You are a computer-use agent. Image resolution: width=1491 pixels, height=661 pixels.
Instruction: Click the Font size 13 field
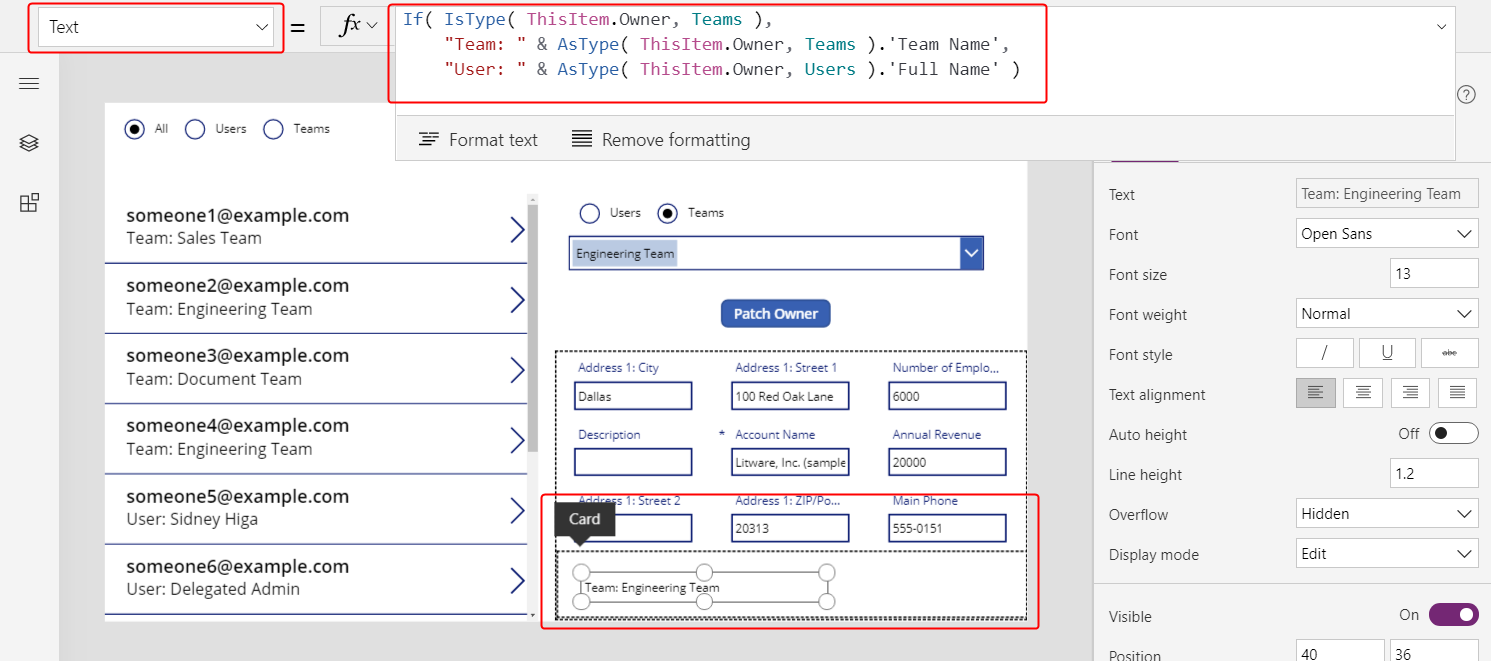tap(1434, 274)
